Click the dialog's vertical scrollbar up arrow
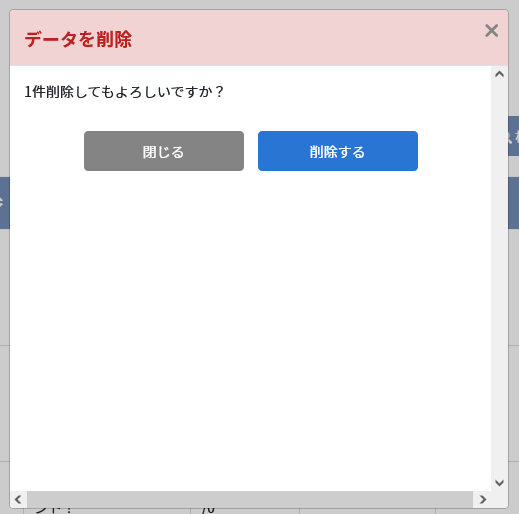The image size is (519, 514). (499, 74)
